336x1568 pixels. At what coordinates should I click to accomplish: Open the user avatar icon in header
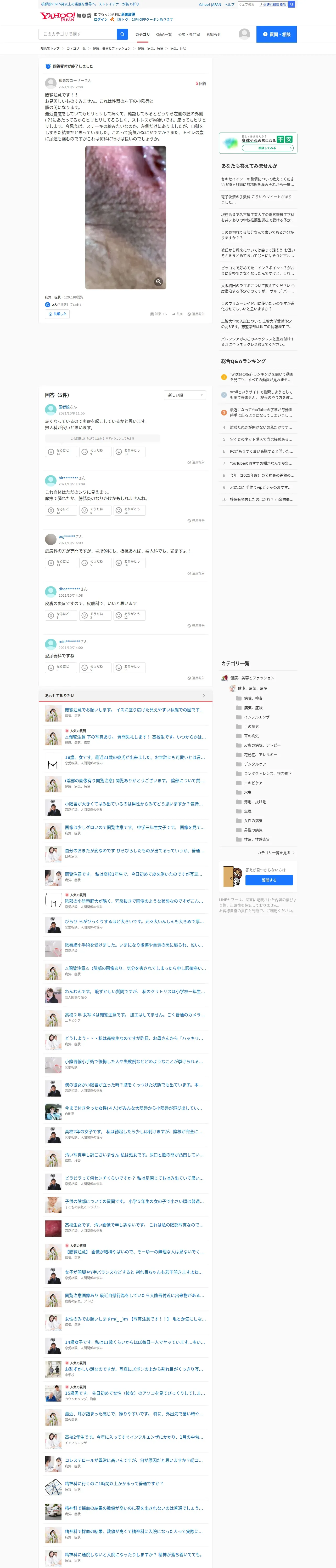coord(244,34)
